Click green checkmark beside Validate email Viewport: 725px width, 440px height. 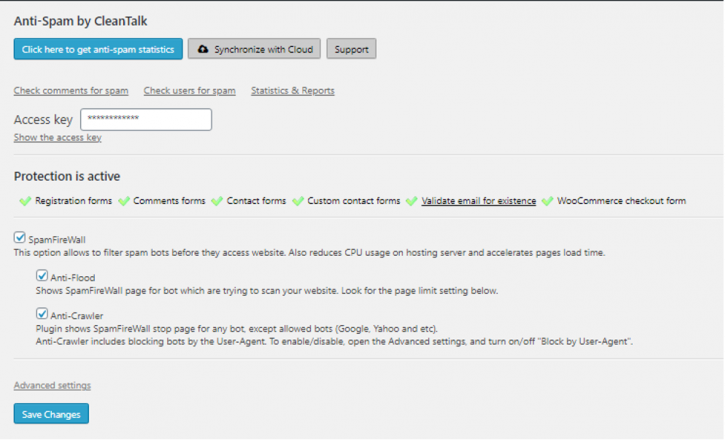[x=412, y=201]
